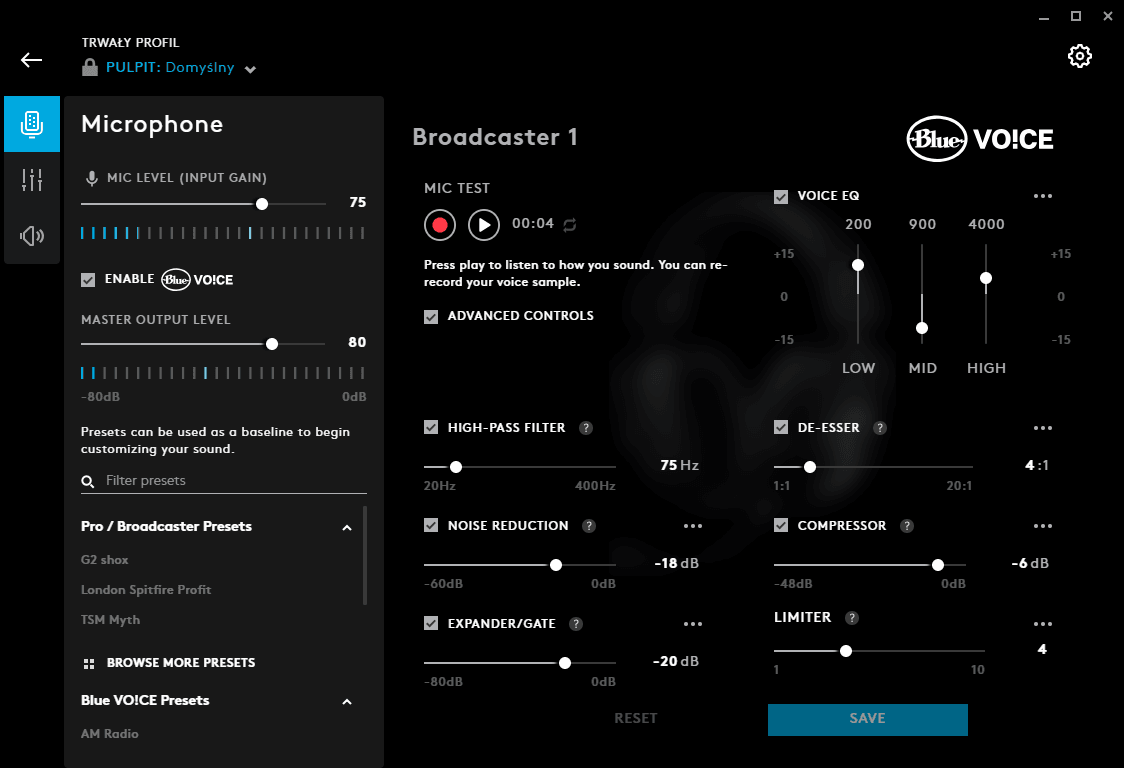The height and width of the screenshot is (768, 1124).
Task: Click the presets list scrollbar
Action: click(365, 556)
